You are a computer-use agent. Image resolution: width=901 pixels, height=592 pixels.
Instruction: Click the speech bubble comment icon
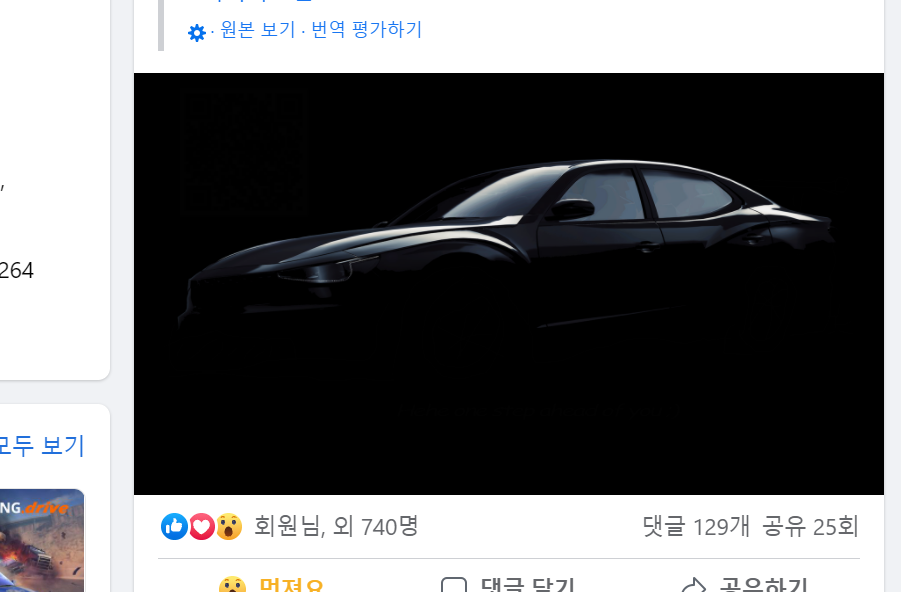(453, 585)
